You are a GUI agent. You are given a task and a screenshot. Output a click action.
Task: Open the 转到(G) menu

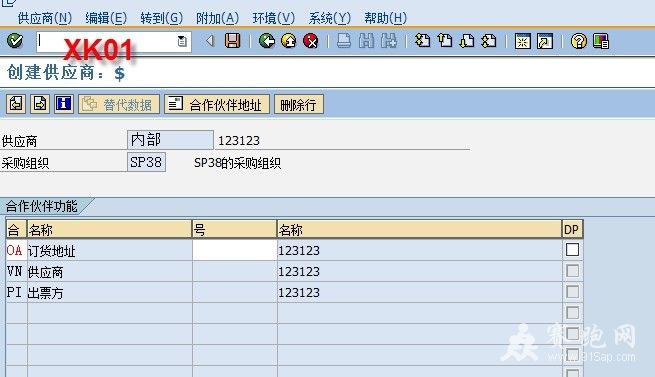tap(162, 18)
